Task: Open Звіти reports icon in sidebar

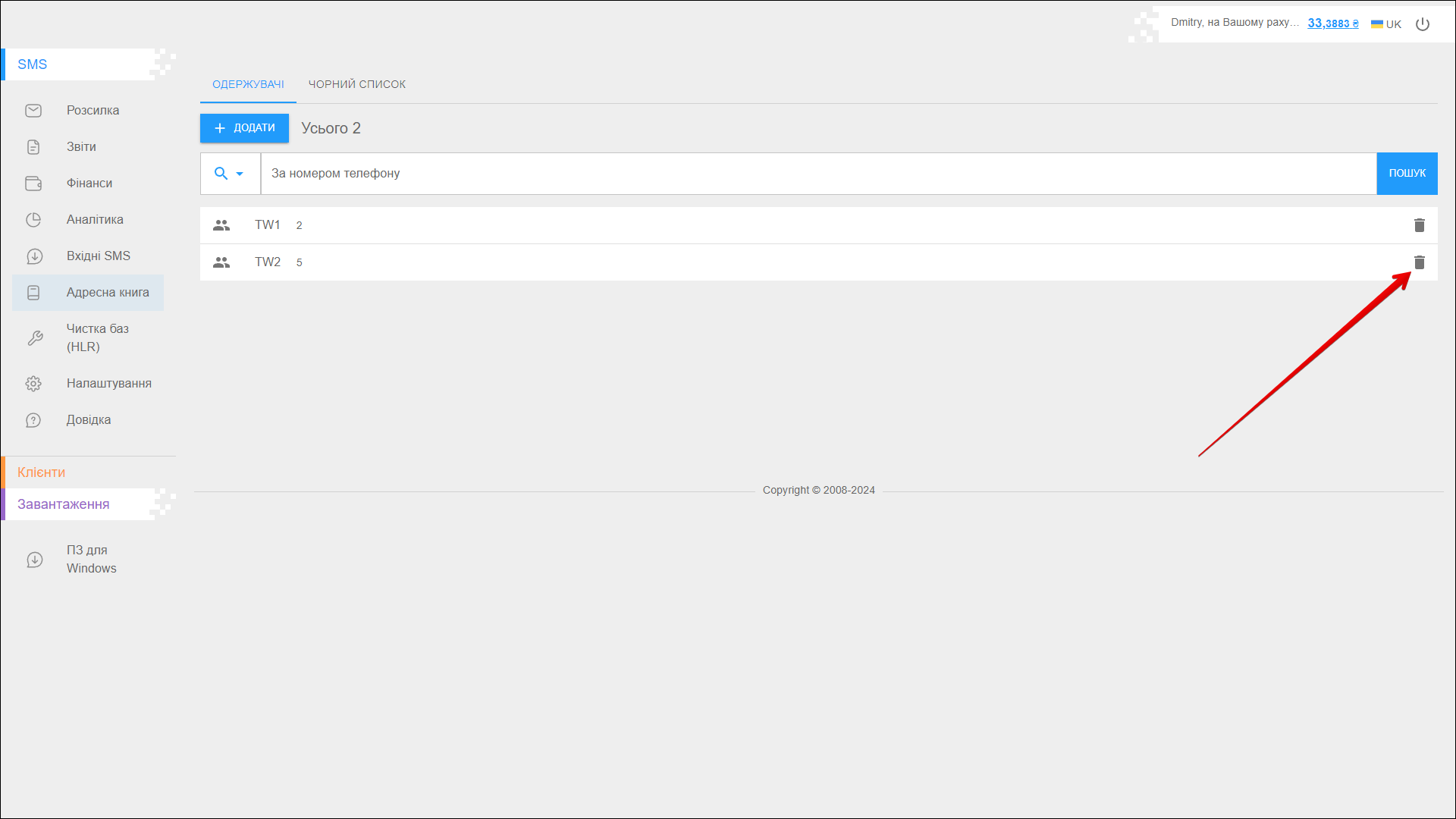Action: click(33, 147)
